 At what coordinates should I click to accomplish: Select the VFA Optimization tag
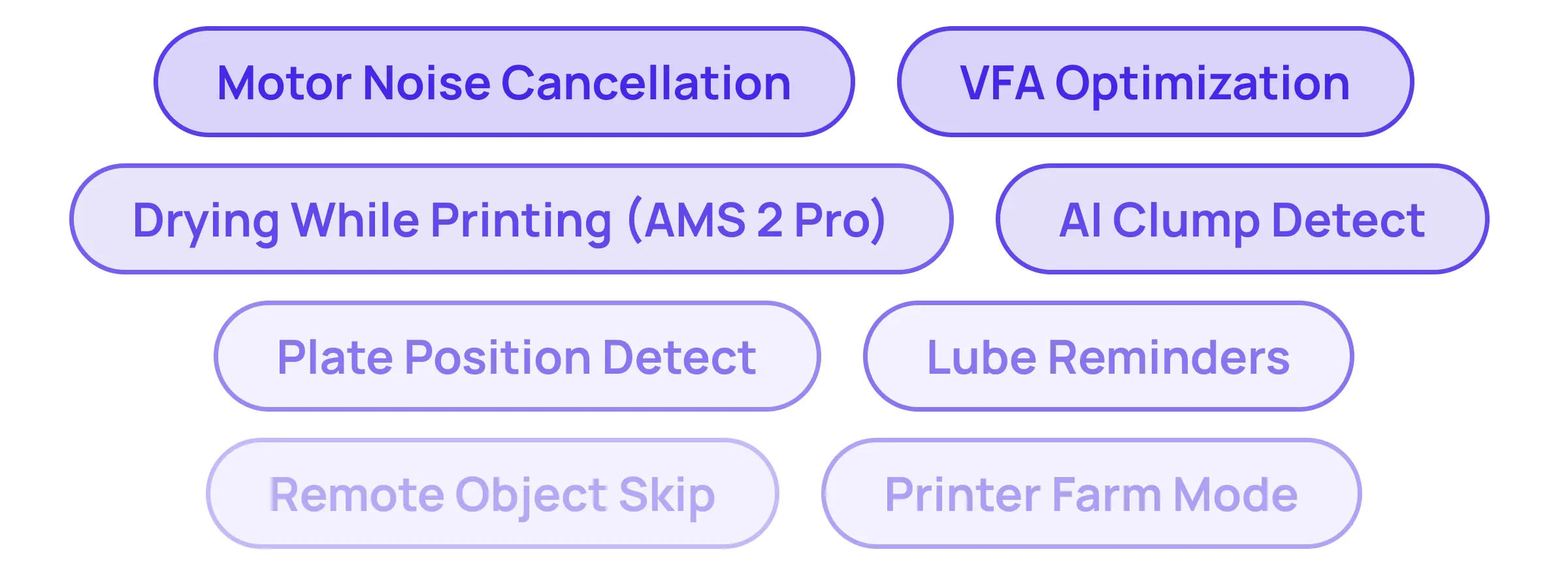(1155, 82)
